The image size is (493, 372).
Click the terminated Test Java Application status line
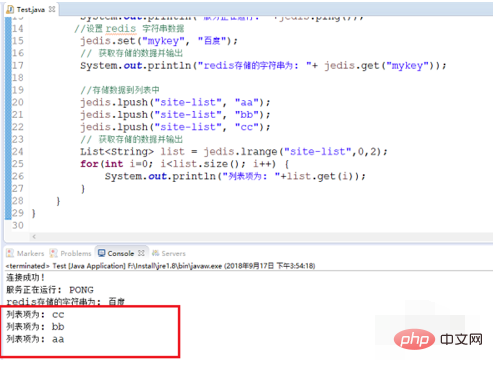coord(160,266)
